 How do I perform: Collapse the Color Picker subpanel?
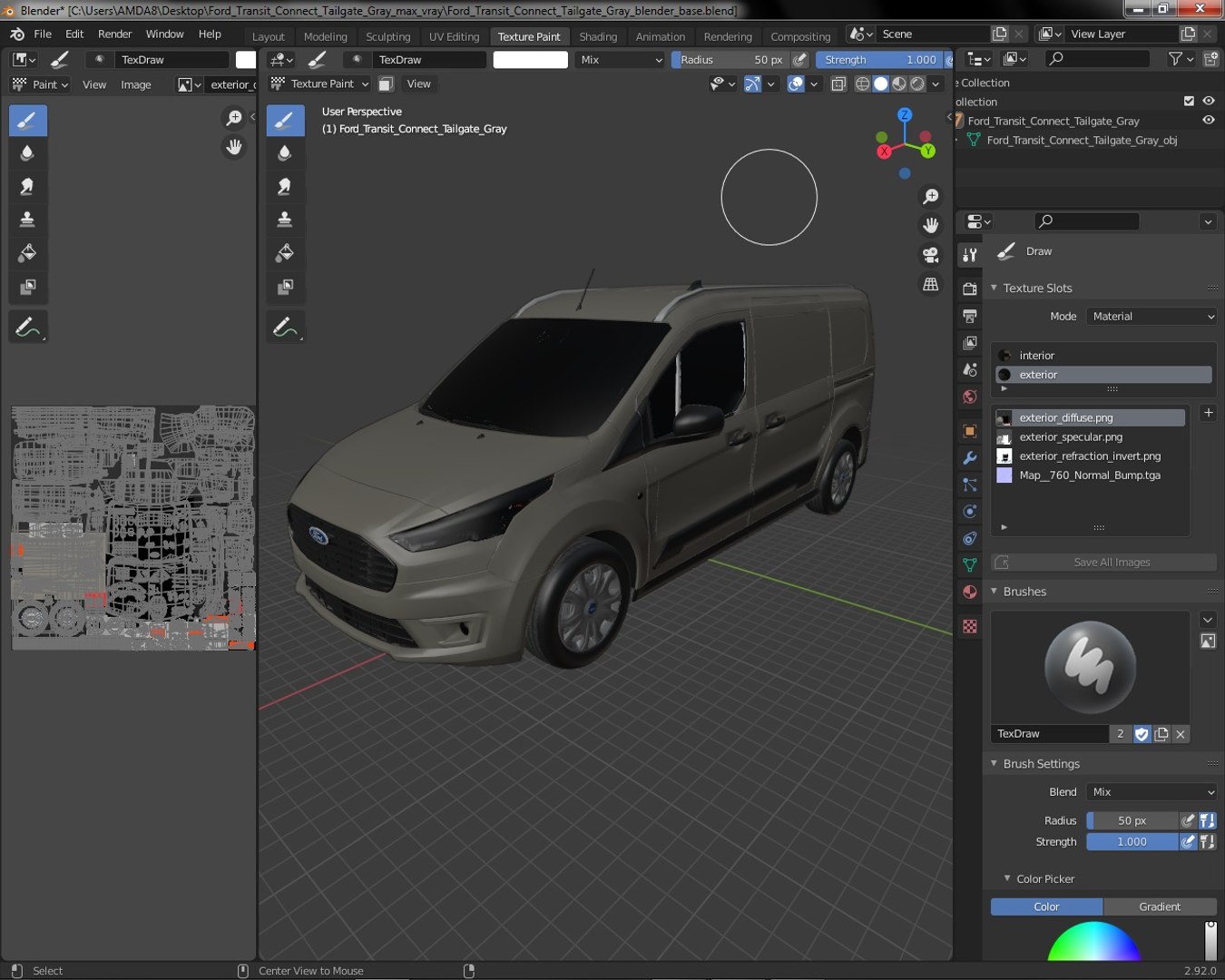click(x=1007, y=878)
